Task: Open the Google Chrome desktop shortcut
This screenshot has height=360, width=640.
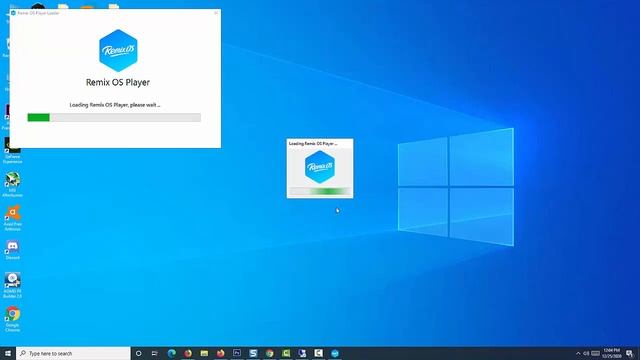Action: 12,319
